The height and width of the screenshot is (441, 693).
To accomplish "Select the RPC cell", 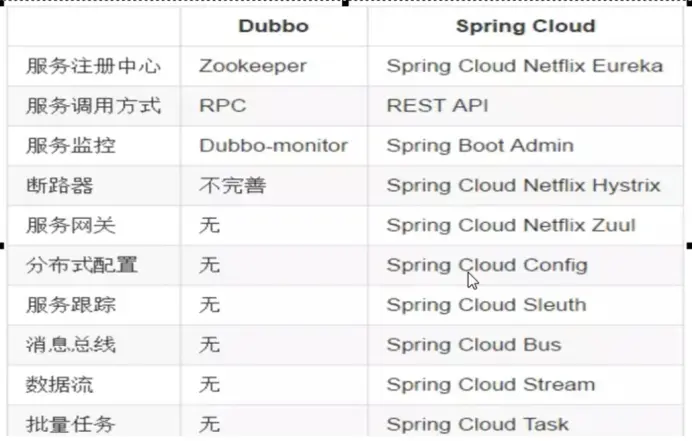I will [x=222, y=105].
